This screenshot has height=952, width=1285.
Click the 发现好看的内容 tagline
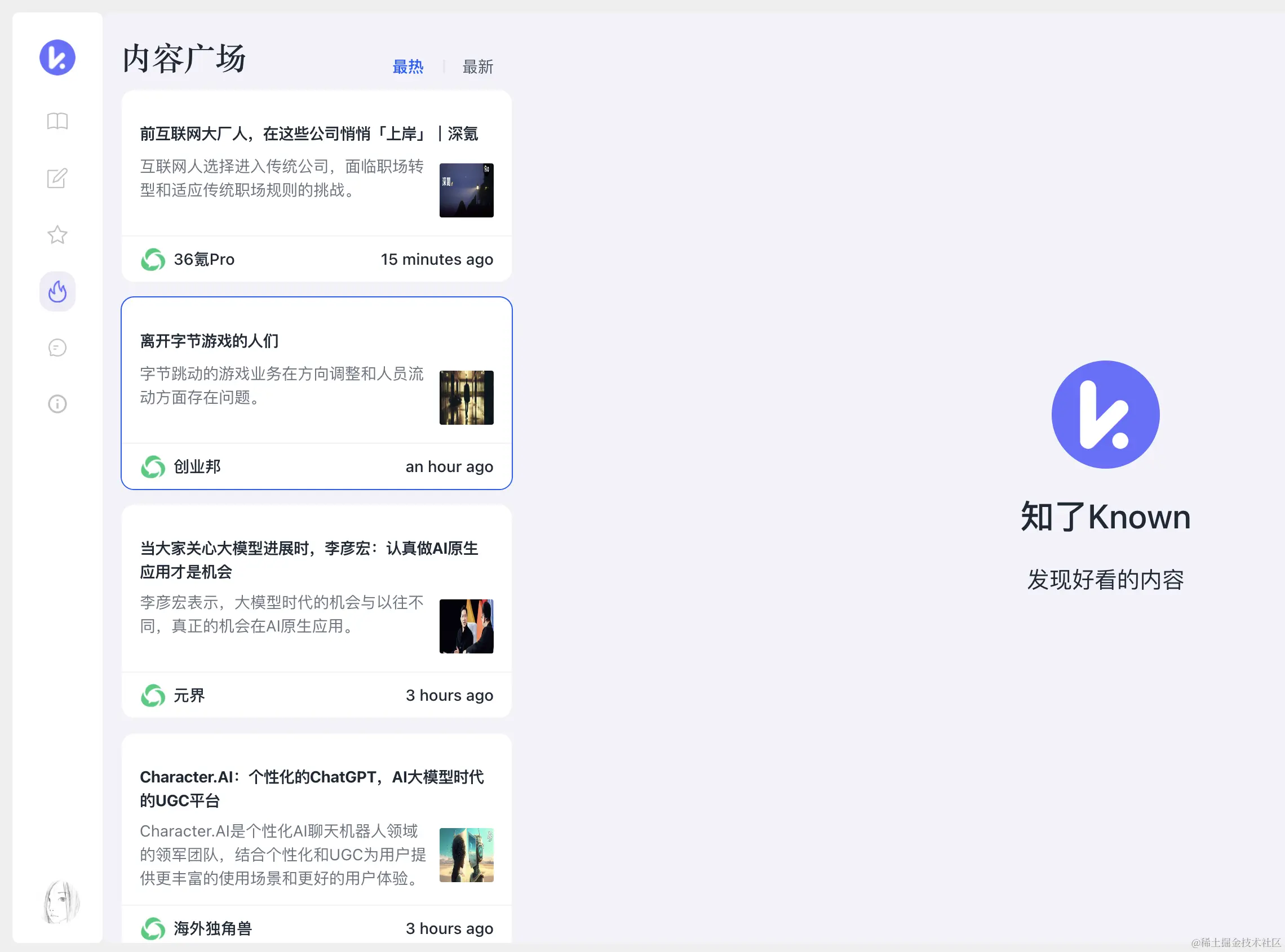pyautogui.click(x=1105, y=580)
